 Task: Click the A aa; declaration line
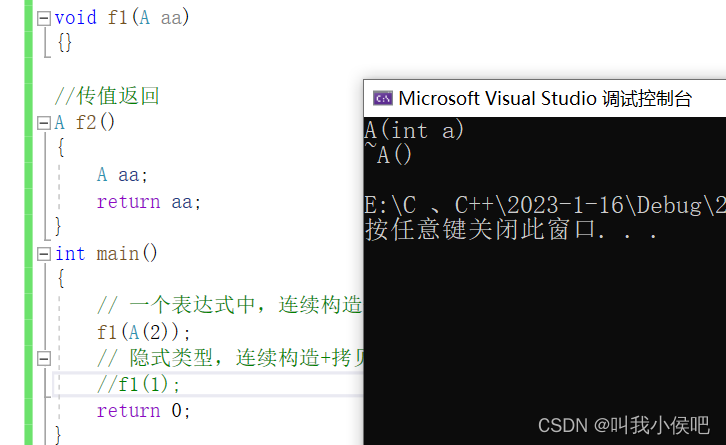[x=122, y=175]
